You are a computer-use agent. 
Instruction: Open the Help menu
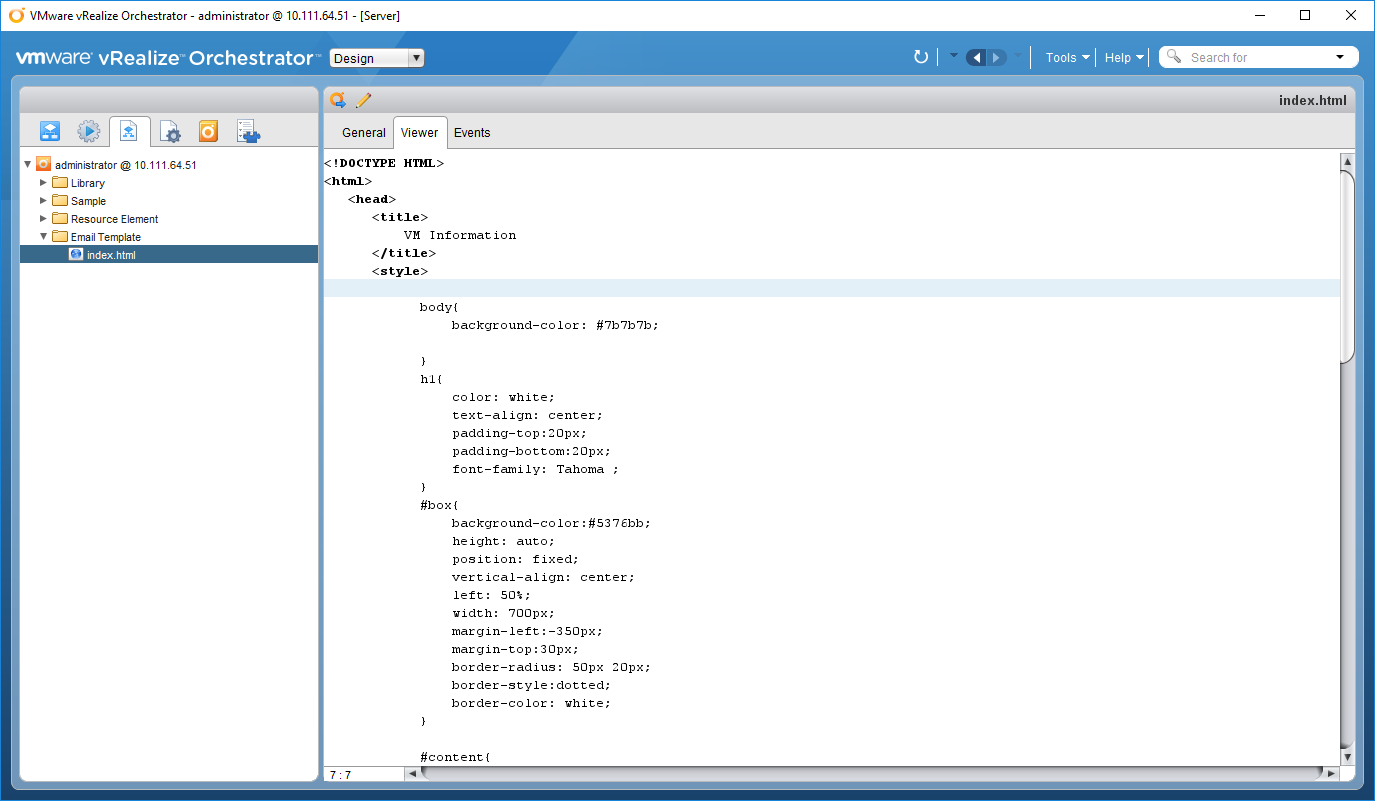pyautogui.click(x=1124, y=57)
